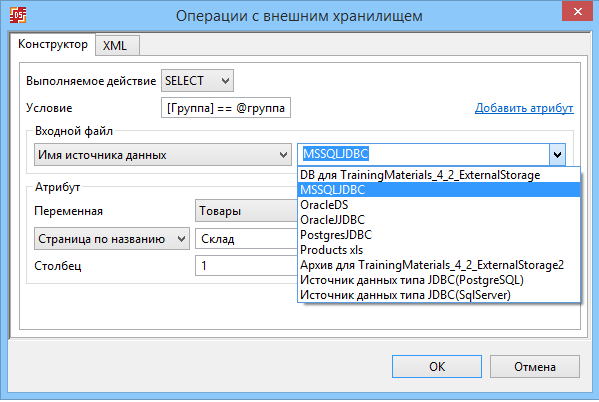Viewport: 599px width, 402px height.
Task: Open the Страница по названию dropdown
Action: click(112, 239)
